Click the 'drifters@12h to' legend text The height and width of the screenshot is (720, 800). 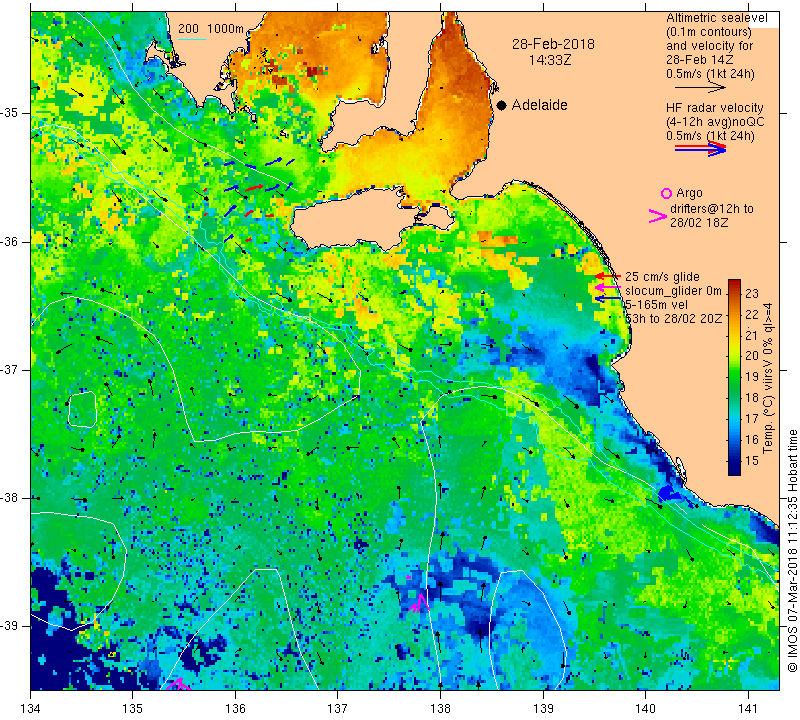(x=712, y=209)
